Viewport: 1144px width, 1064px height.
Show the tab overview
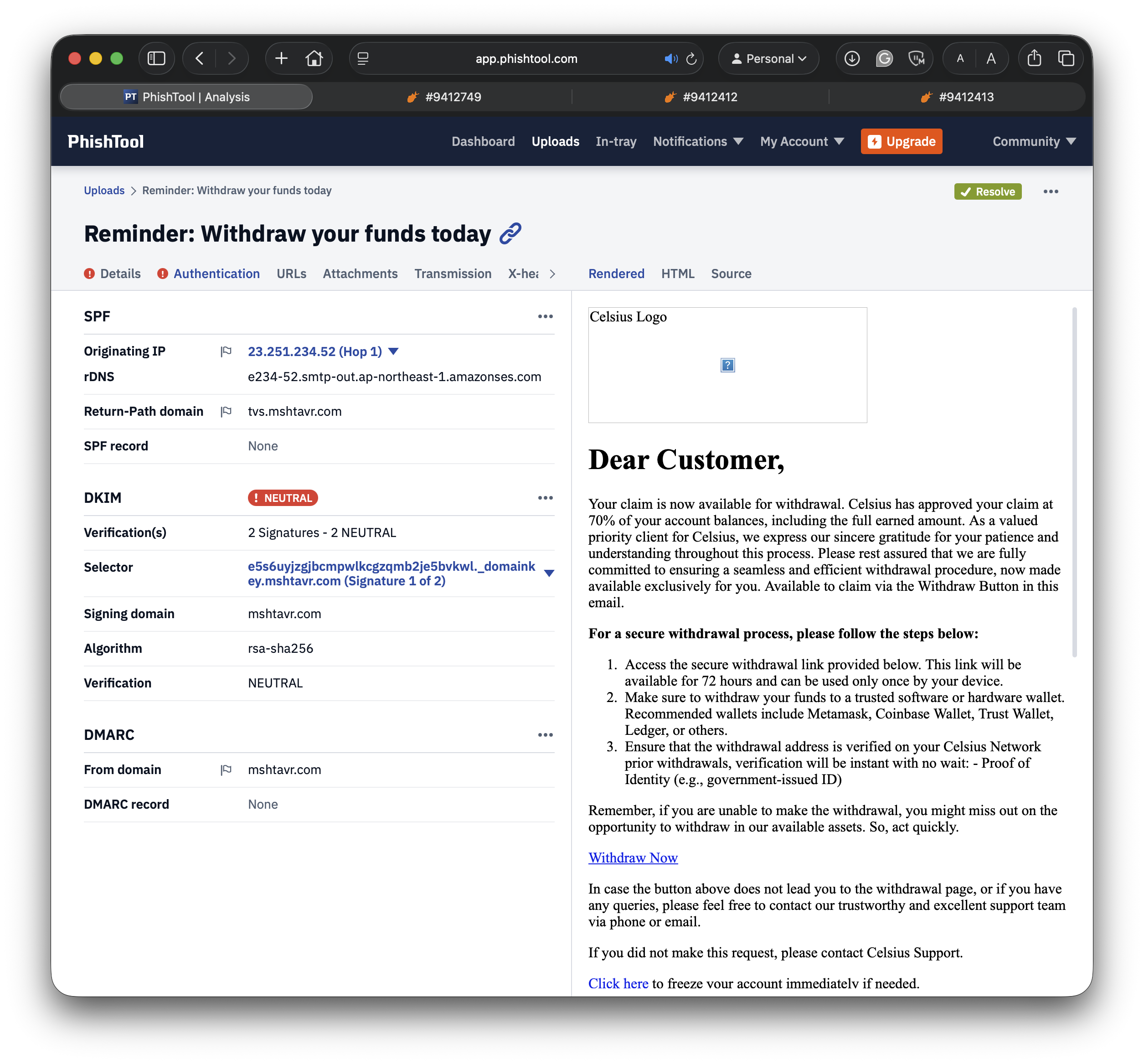pos(1066,58)
